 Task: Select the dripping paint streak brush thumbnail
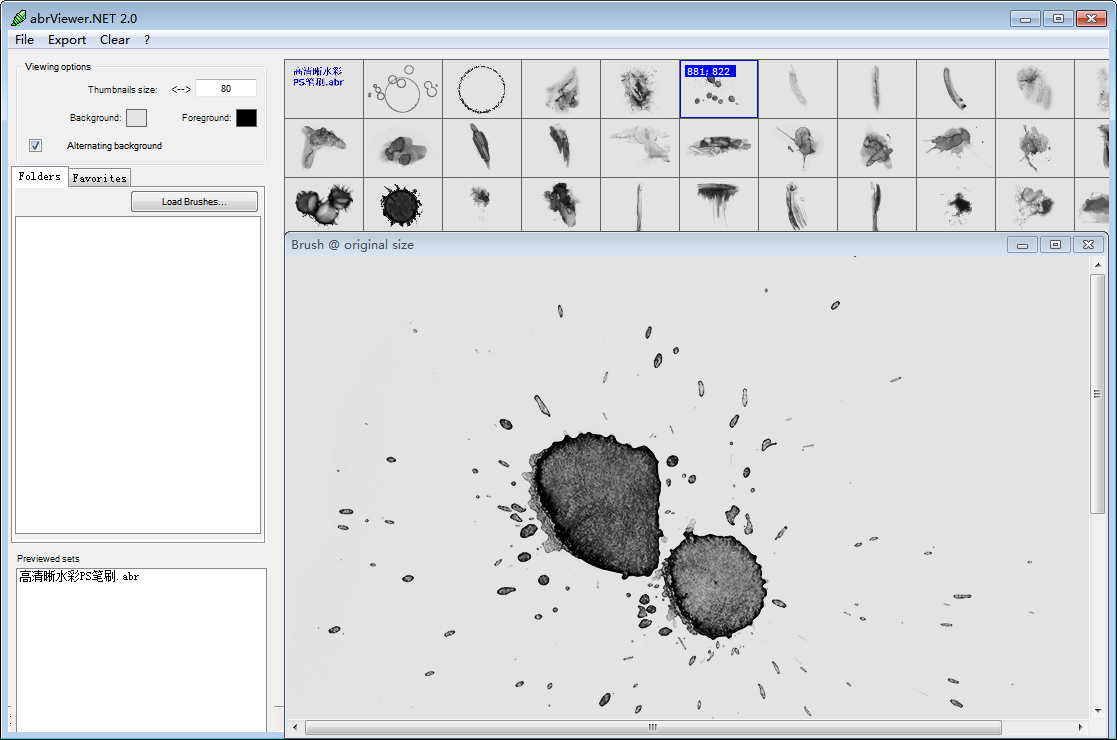(x=719, y=205)
